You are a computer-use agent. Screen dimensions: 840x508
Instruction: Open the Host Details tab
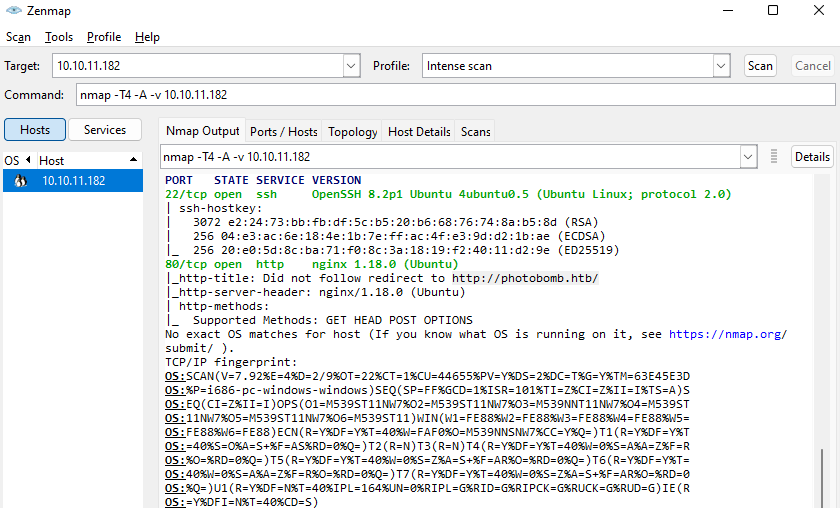tap(419, 132)
